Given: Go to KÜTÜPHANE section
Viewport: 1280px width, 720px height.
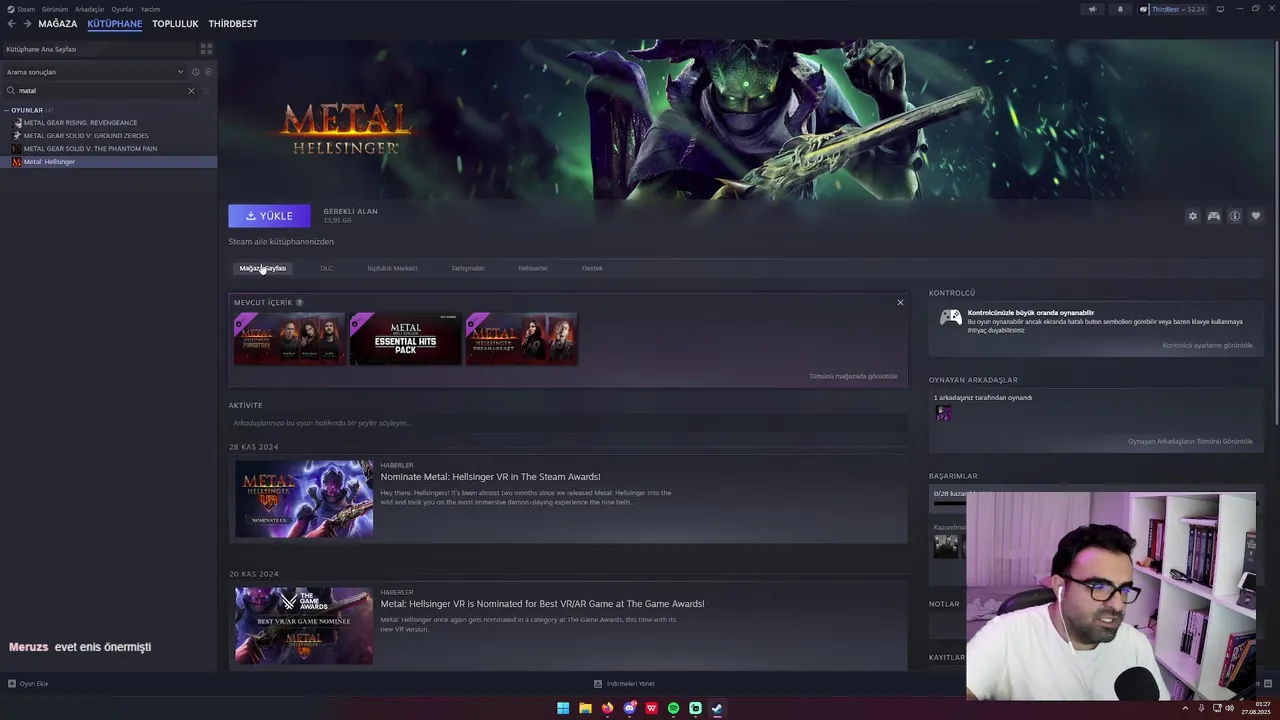Looking at the screenshot, I should [x=114, y=24].
